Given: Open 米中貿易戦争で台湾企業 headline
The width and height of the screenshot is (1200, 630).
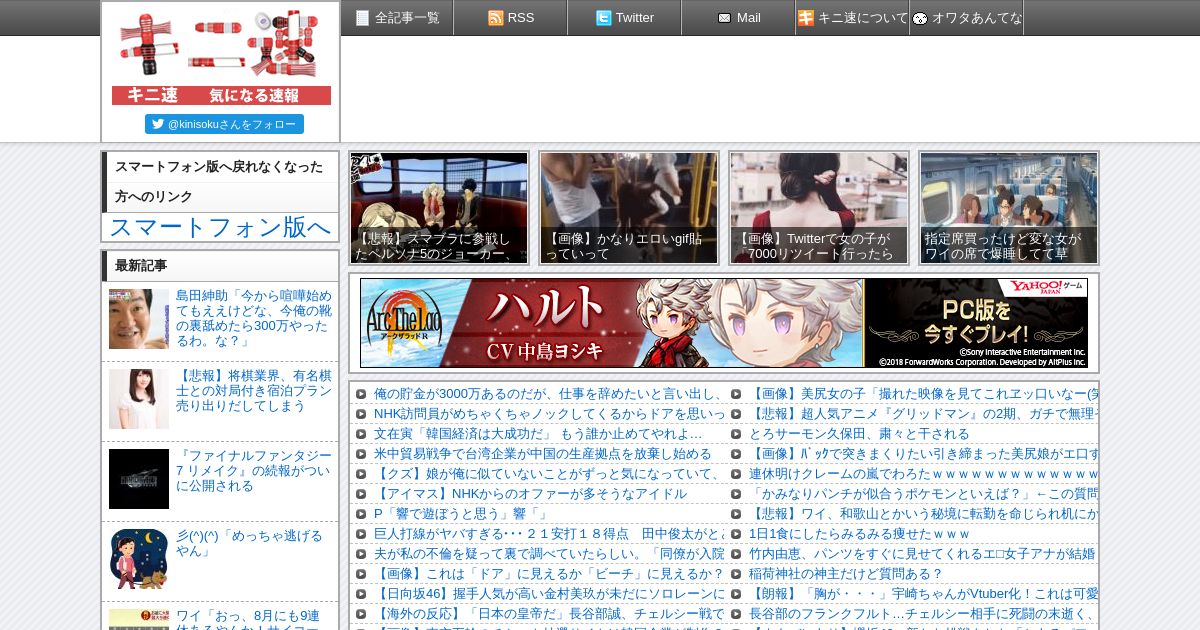Looking at the screenshot, I should click(543, 454).
